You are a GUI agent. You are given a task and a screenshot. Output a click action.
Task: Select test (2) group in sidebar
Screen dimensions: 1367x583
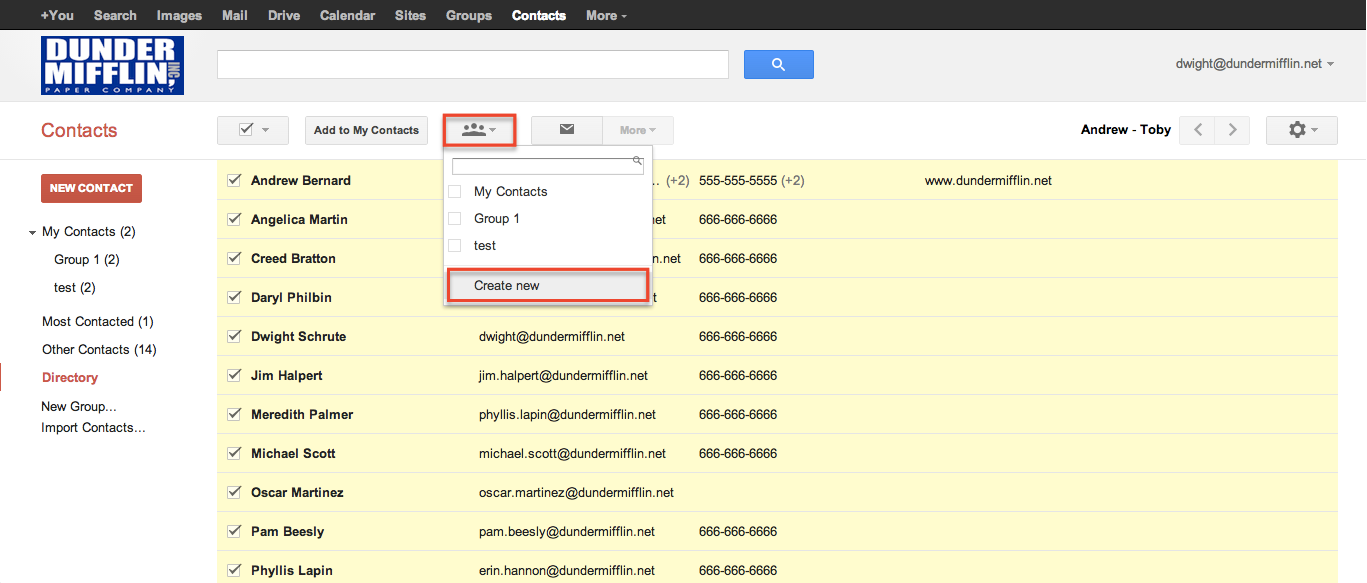point(75,287)
